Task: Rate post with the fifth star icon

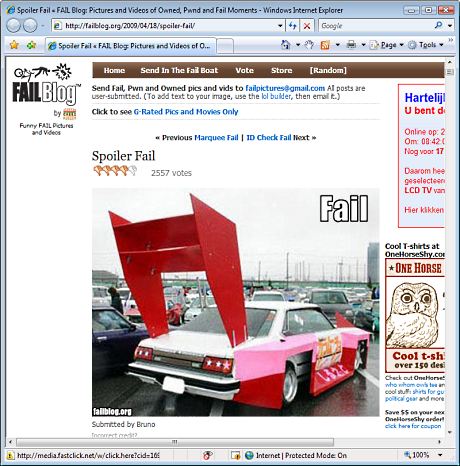Action: [x=133, y=171]
